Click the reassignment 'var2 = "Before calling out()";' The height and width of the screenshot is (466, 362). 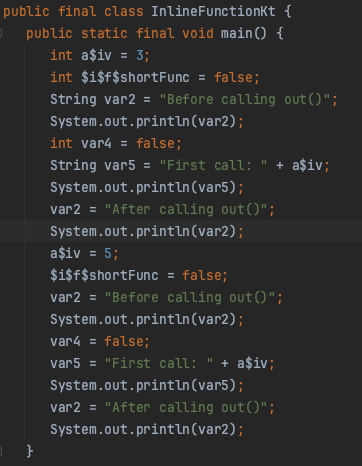coord(166,297)
